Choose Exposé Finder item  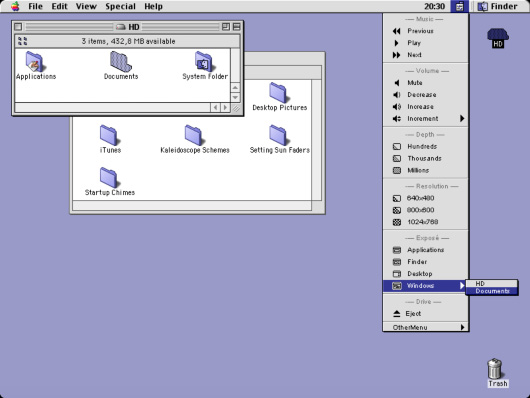click(x=426, y=262)
